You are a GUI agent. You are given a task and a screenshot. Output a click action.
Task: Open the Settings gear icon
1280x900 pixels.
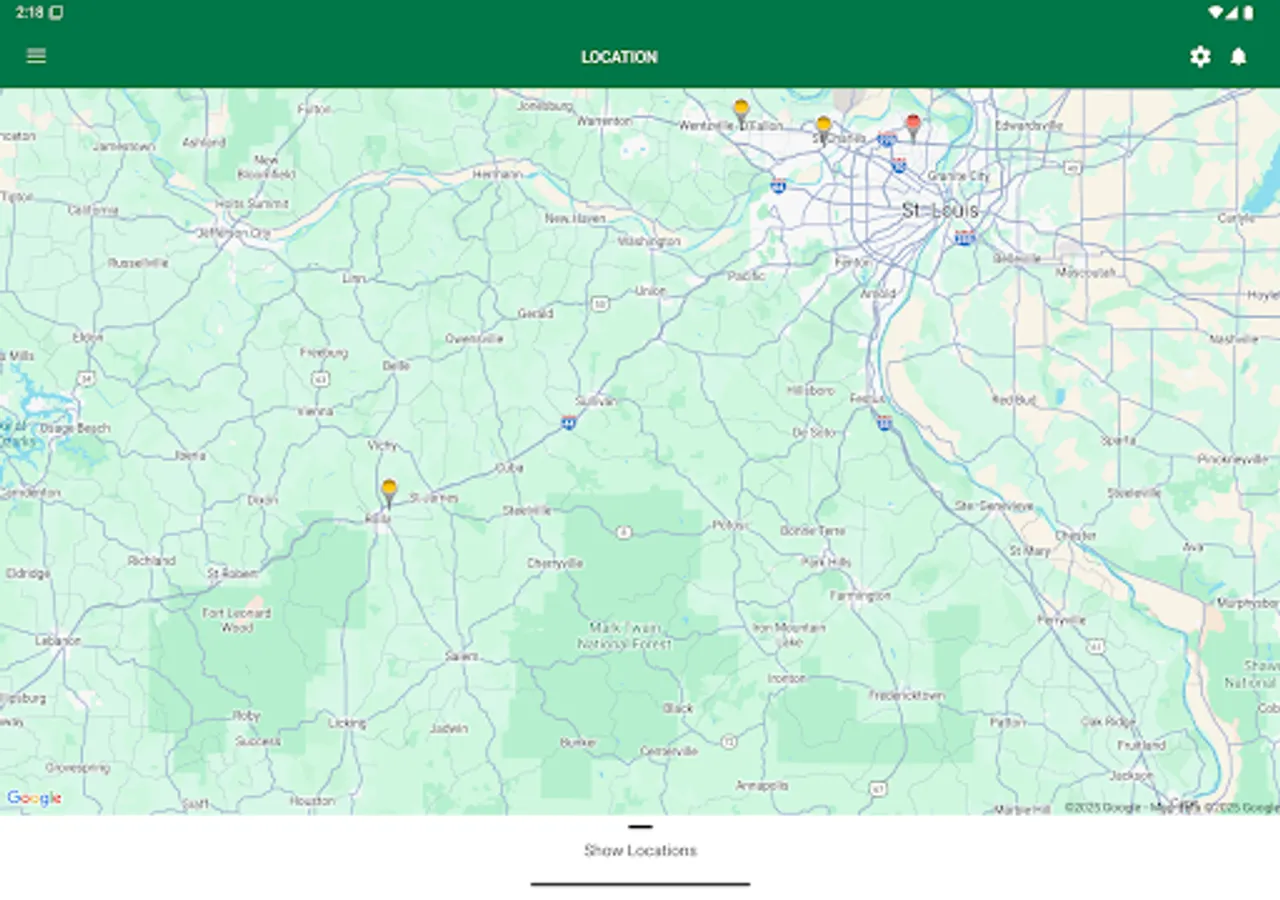[x=1200, y=57]
